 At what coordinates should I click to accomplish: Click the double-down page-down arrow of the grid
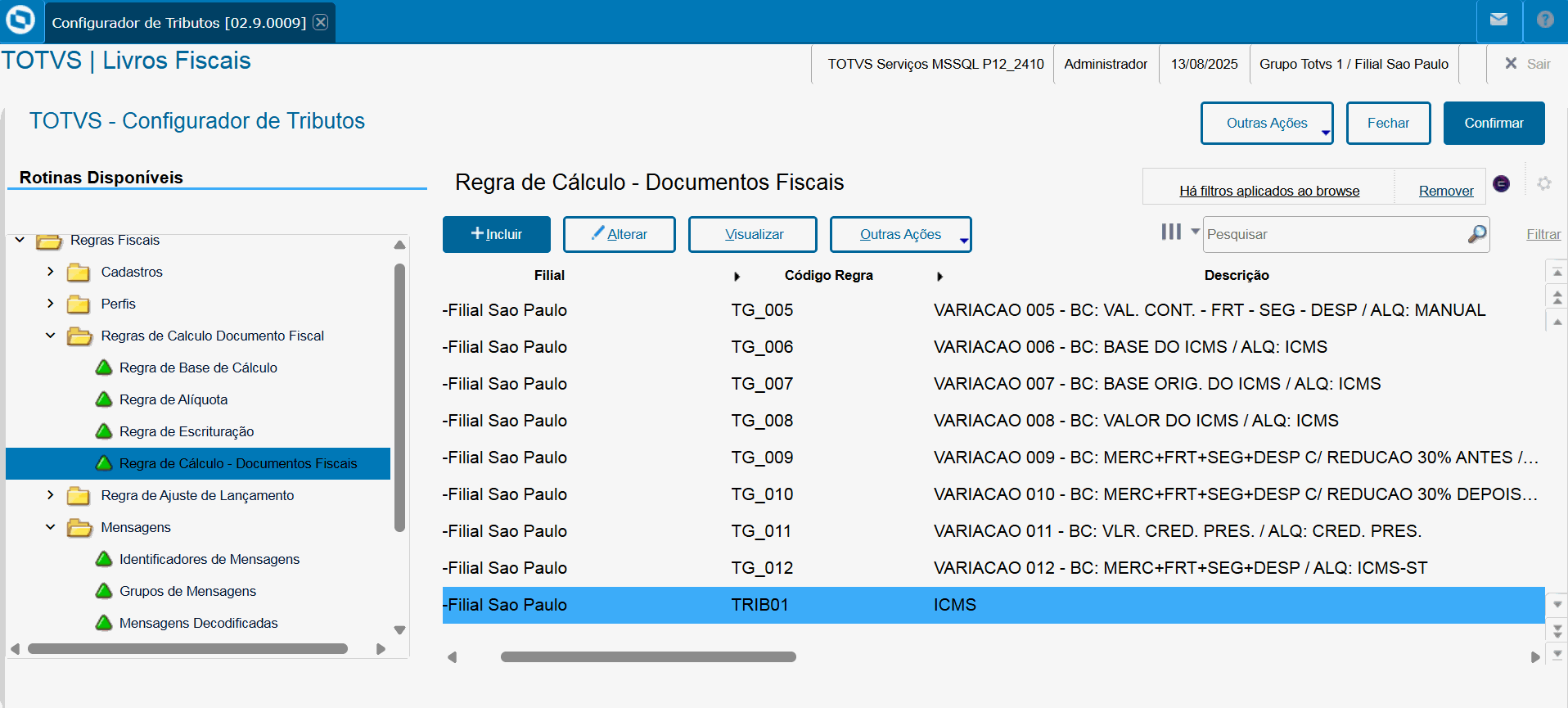pos(1557,630)
